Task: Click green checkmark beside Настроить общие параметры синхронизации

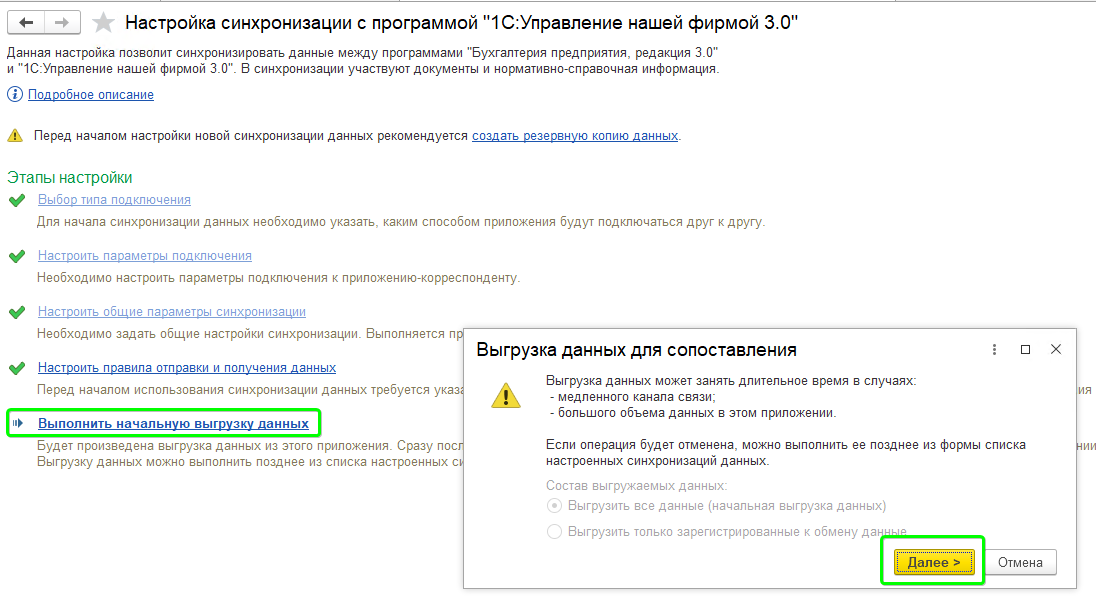Action: (17, 312)
